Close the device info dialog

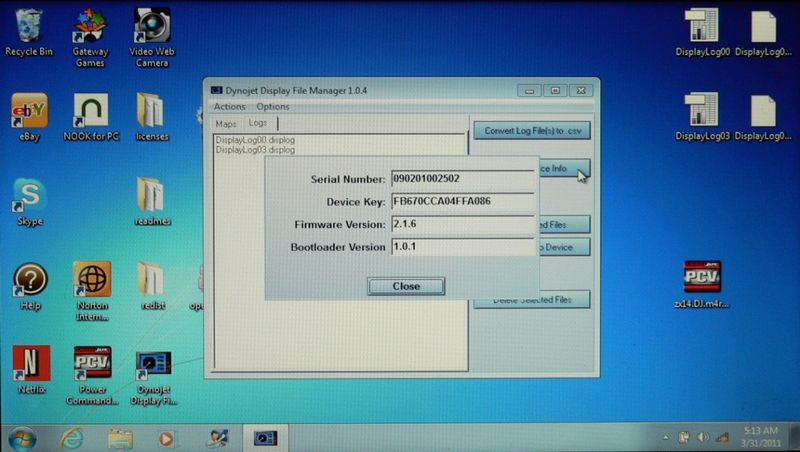406,286
